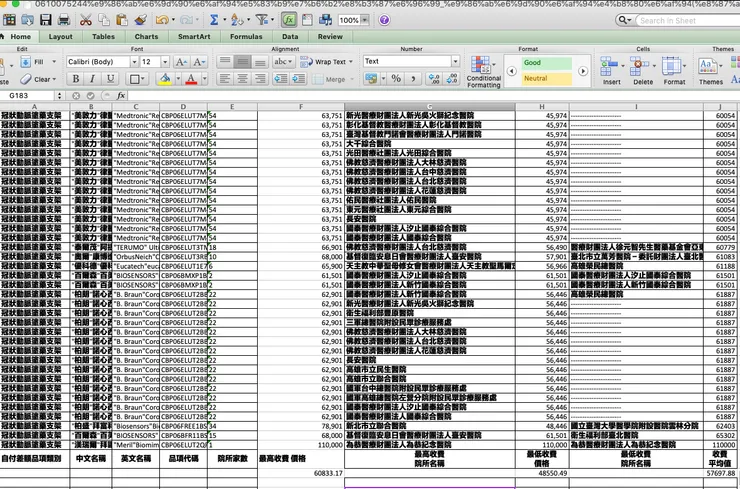Save the workbook with floppy icon
The height and width of the screenshot is (489, 740).
[46, 20]
